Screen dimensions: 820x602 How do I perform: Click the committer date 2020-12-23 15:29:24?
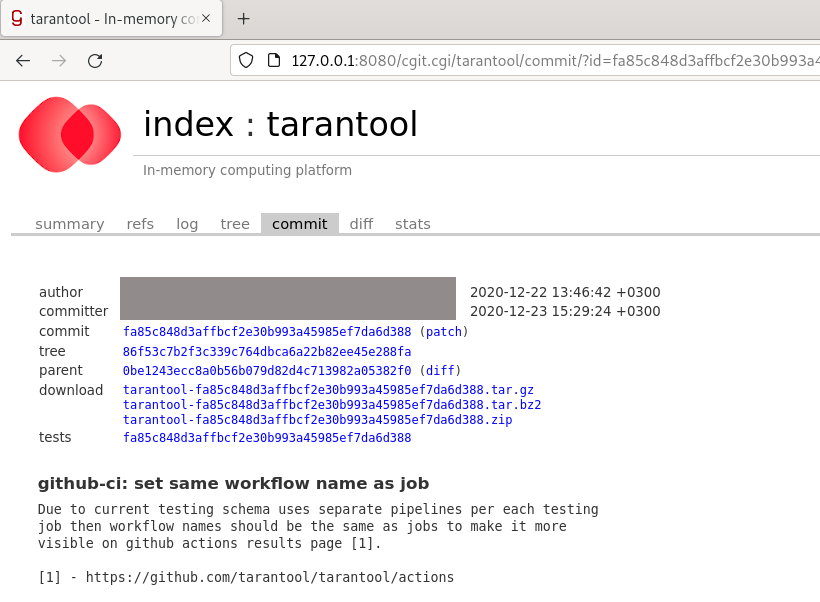[x=565, y=311]
